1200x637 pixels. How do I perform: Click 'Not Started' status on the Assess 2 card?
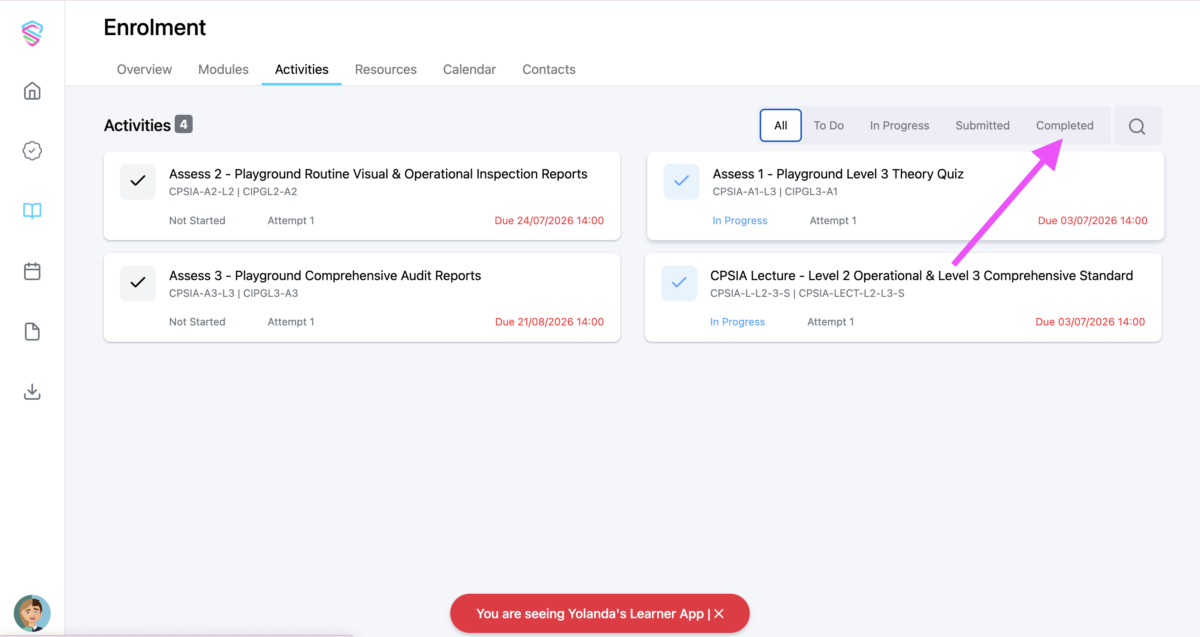tap(197, 221)
